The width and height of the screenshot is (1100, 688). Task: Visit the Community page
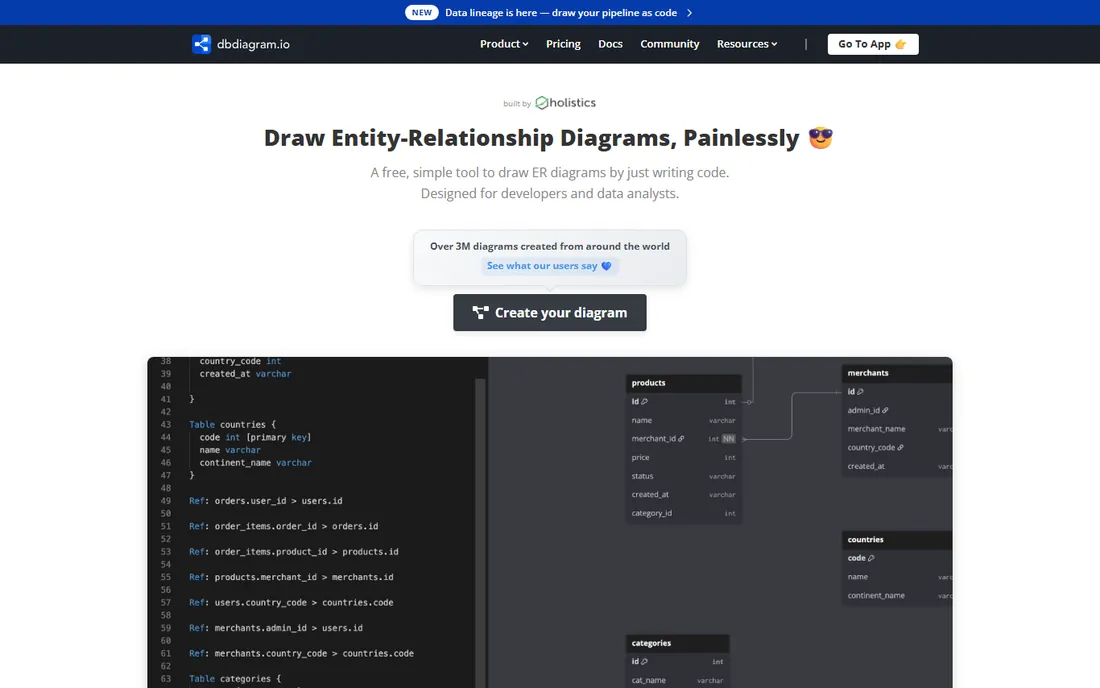pyautogui.click(x=669, y=43)
